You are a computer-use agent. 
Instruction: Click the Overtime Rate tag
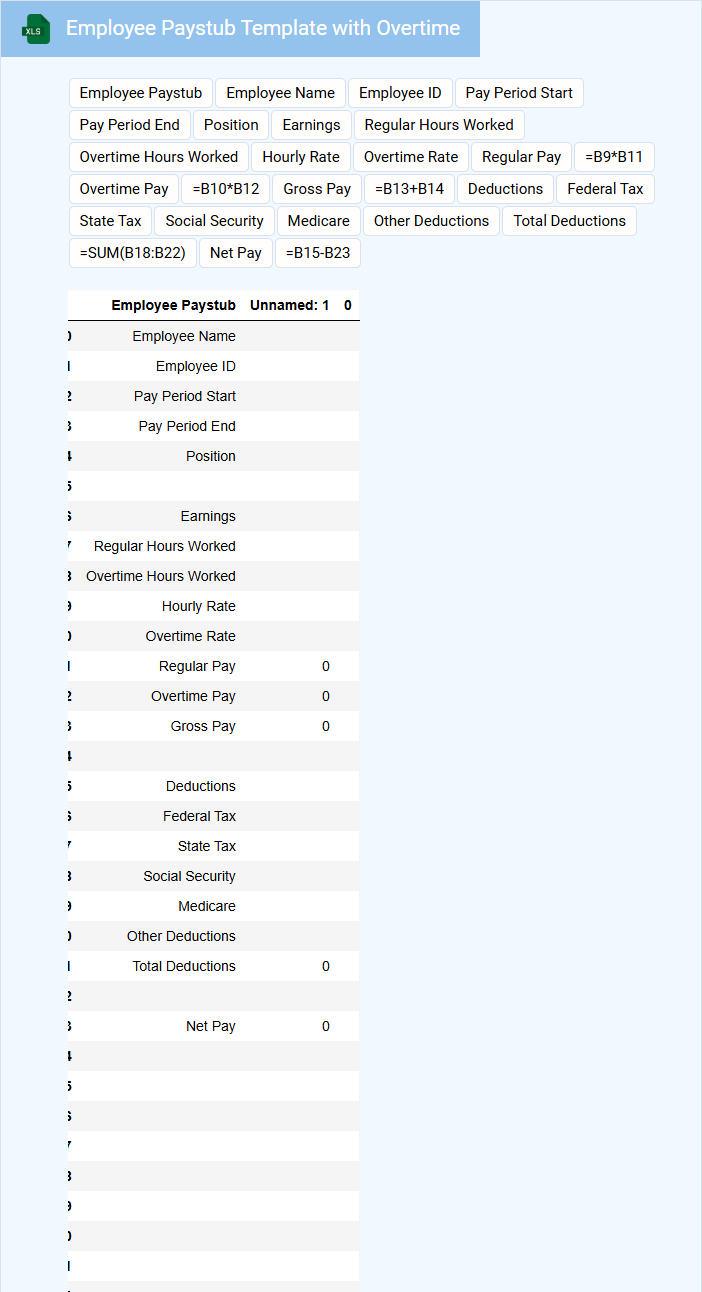pyautogui.click(x=411, y=157)
